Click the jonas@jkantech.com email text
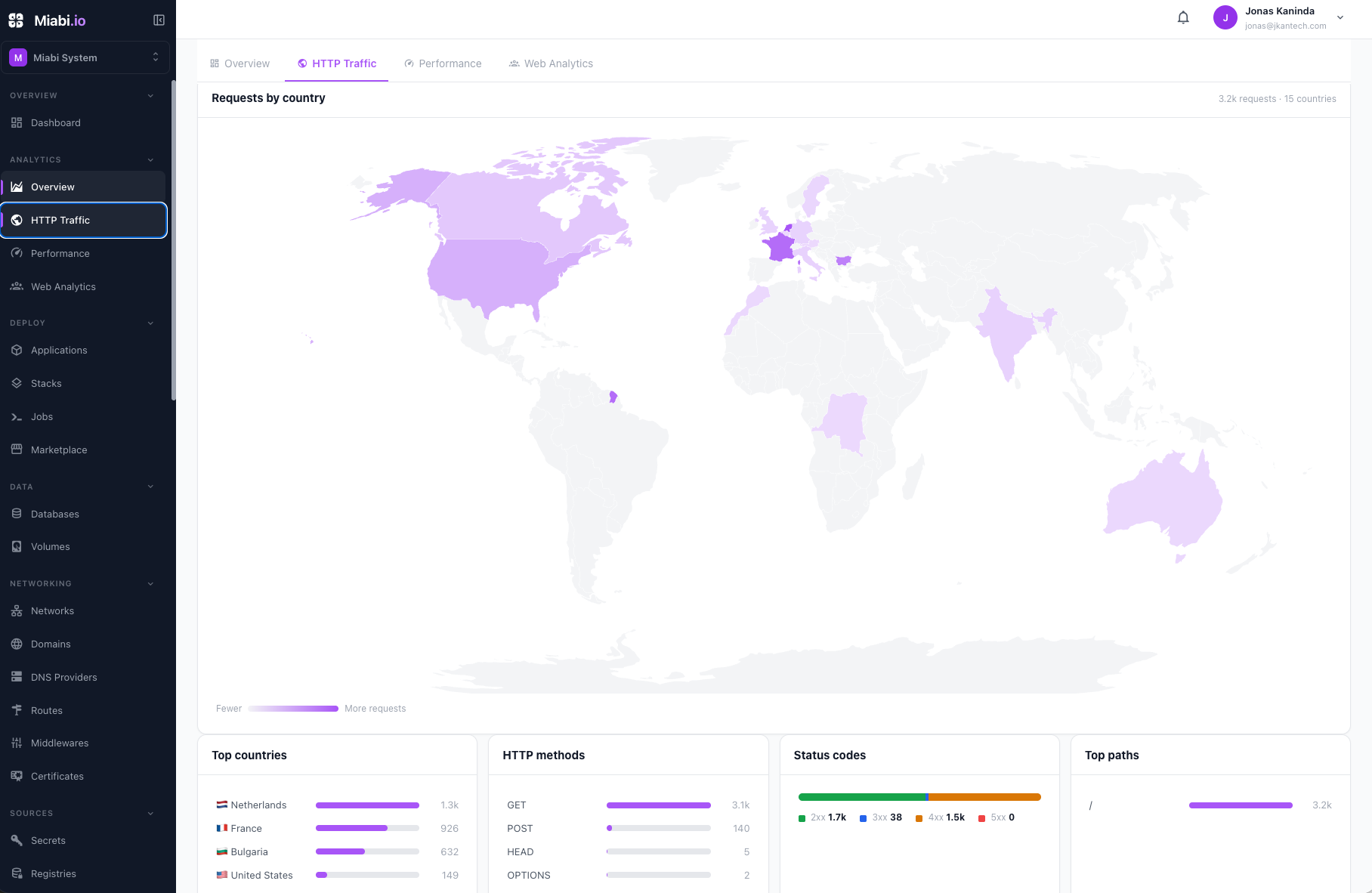This screenshot has width=1372, height=893. 1285,26
